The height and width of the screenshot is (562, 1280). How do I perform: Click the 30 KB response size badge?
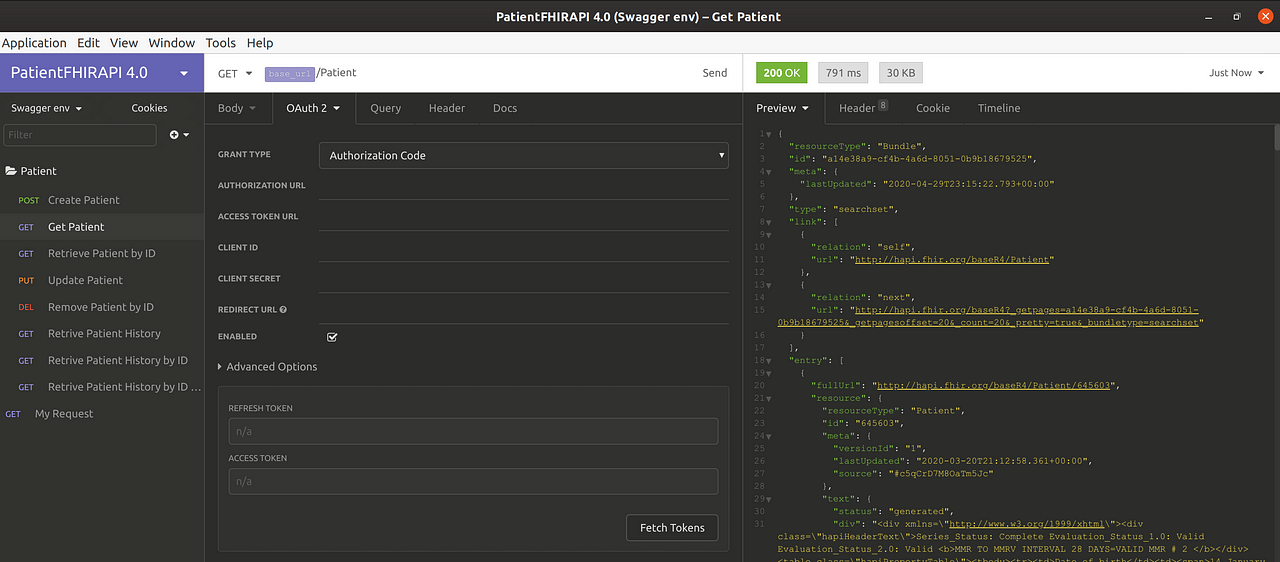(900, 73)
